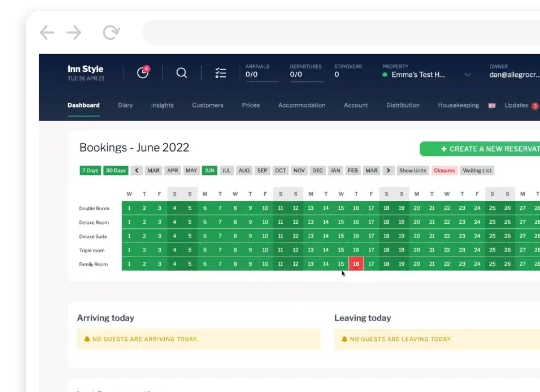Click day 24 in Family Room row
Viewport: 540px width, 392px height.
(477, 264)
